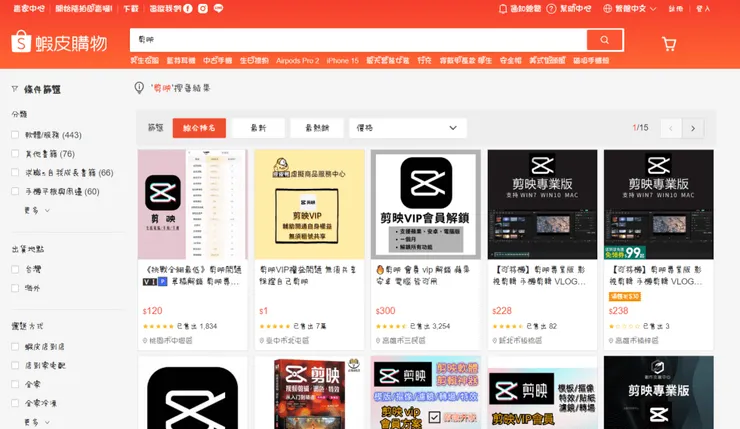Click location pin of the $228 listing
740x429 pixels.
click(495, 340)
